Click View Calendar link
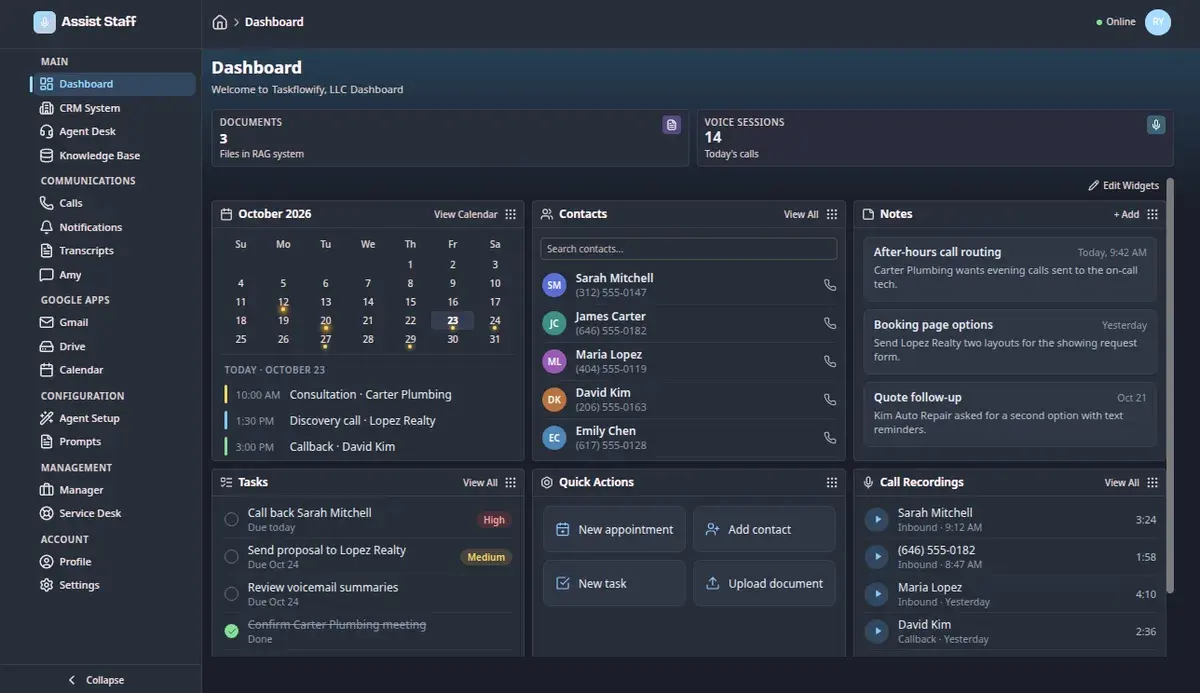The width and height of the screenshot is (1200, 693). pyautogui.click(x=466, y=214)
